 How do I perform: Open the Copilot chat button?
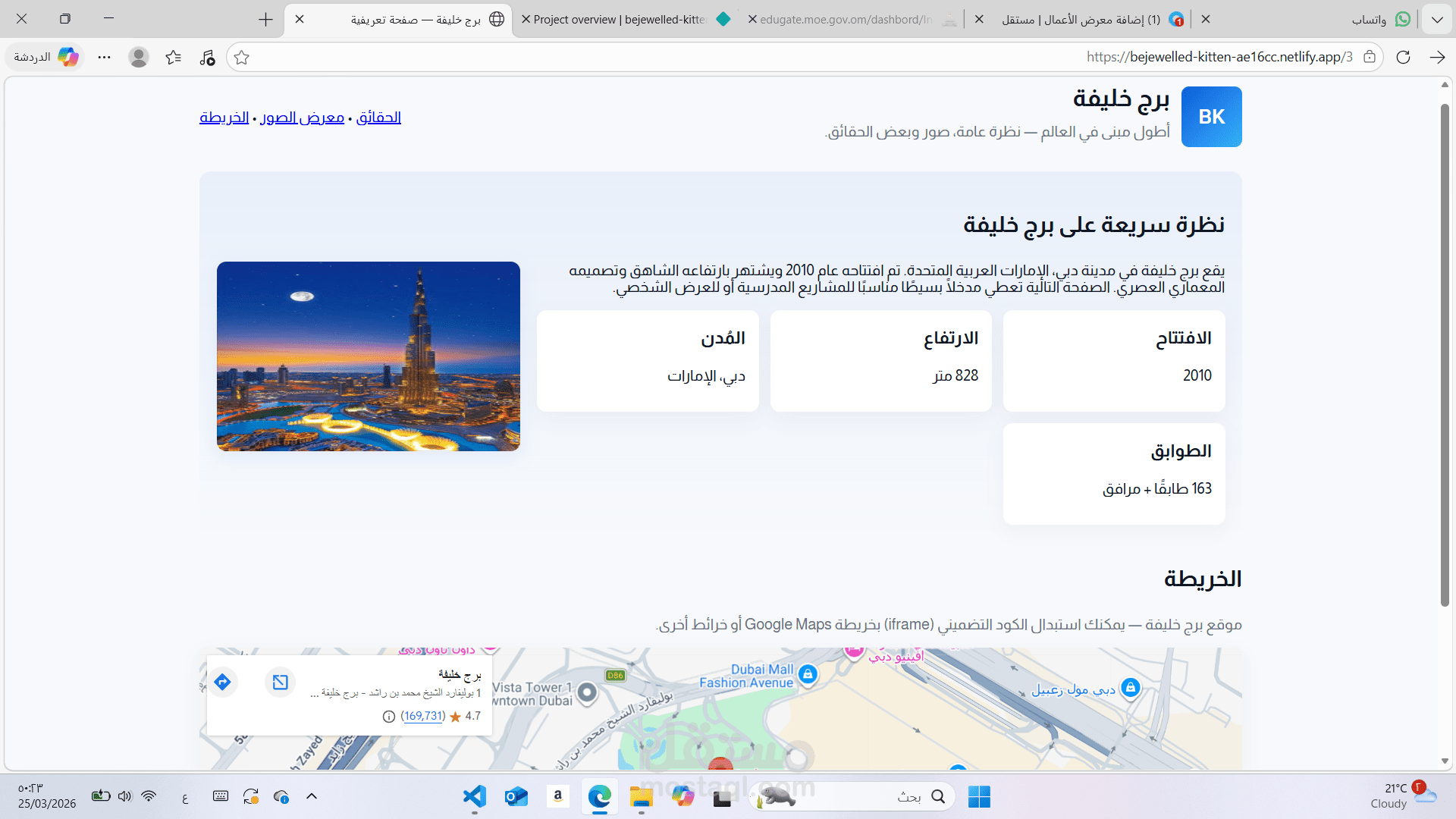(47, 58)
